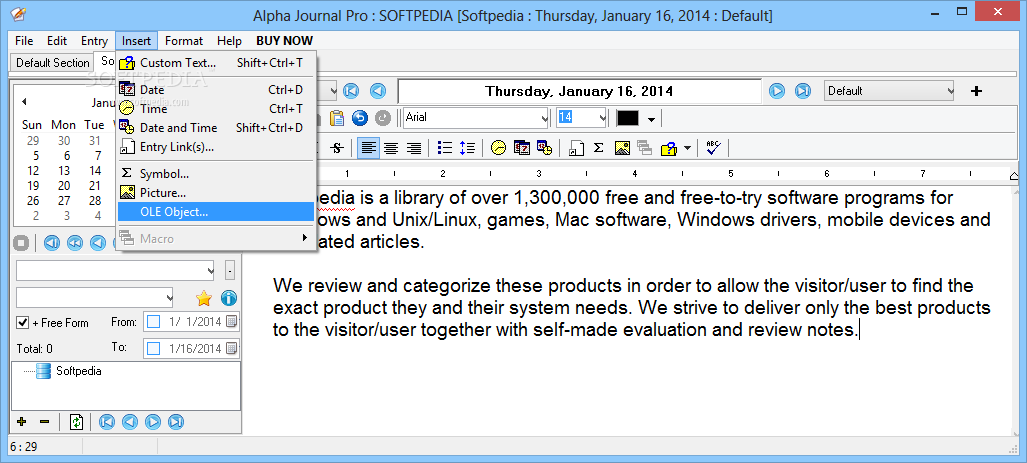The height and width of the screenshot is (463, 1027).
Task: Open the Format menu
Action: [184, 41]
